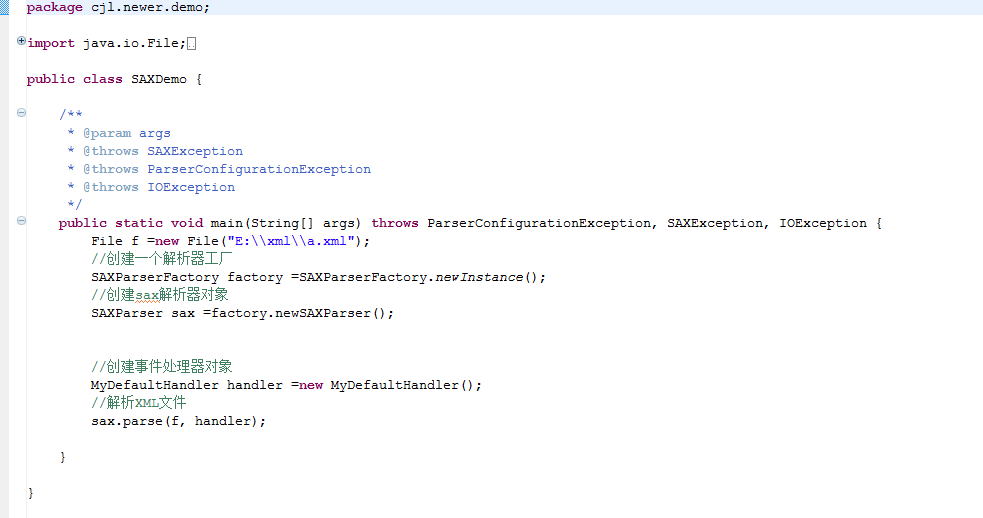This screenshot has width=983, height=518.
Task: Click 'java.io.File' in import line
Action: (131, 43)
